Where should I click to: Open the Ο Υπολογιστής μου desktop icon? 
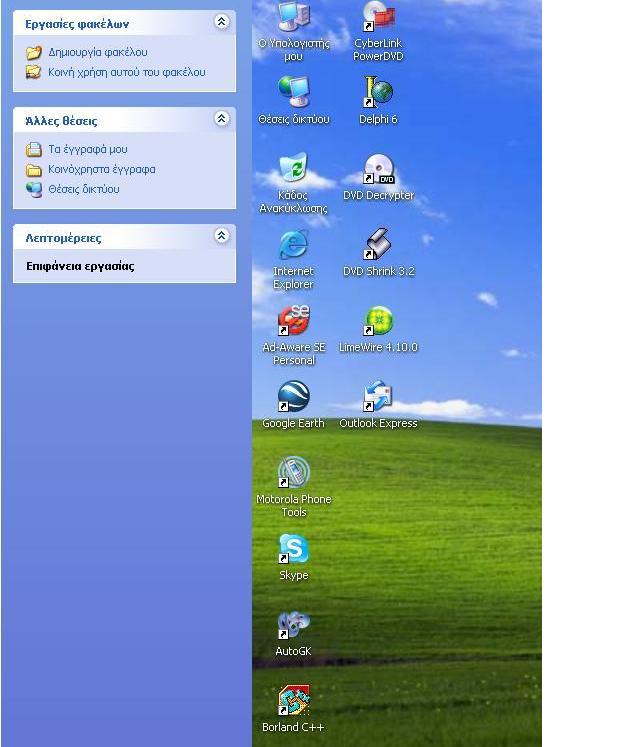[x=294, y=17]
